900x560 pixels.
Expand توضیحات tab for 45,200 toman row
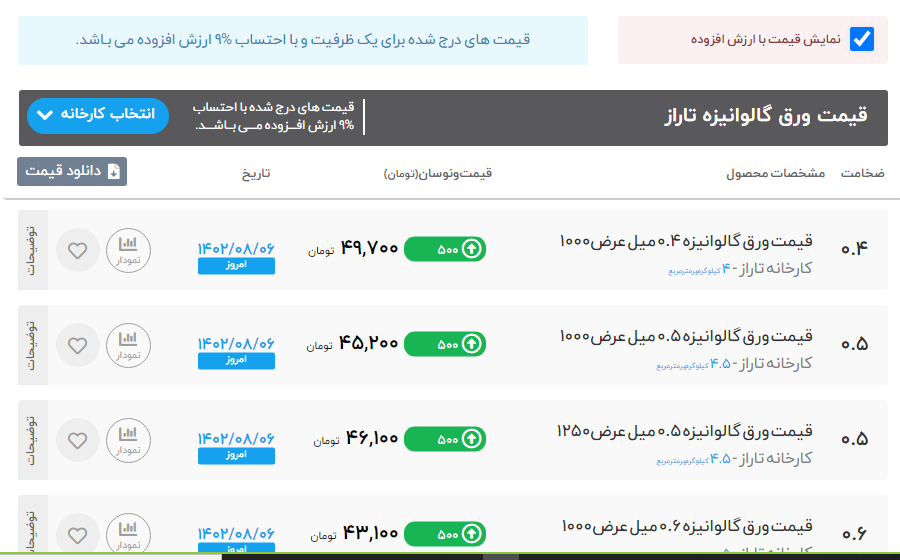(x=32, y=345)
